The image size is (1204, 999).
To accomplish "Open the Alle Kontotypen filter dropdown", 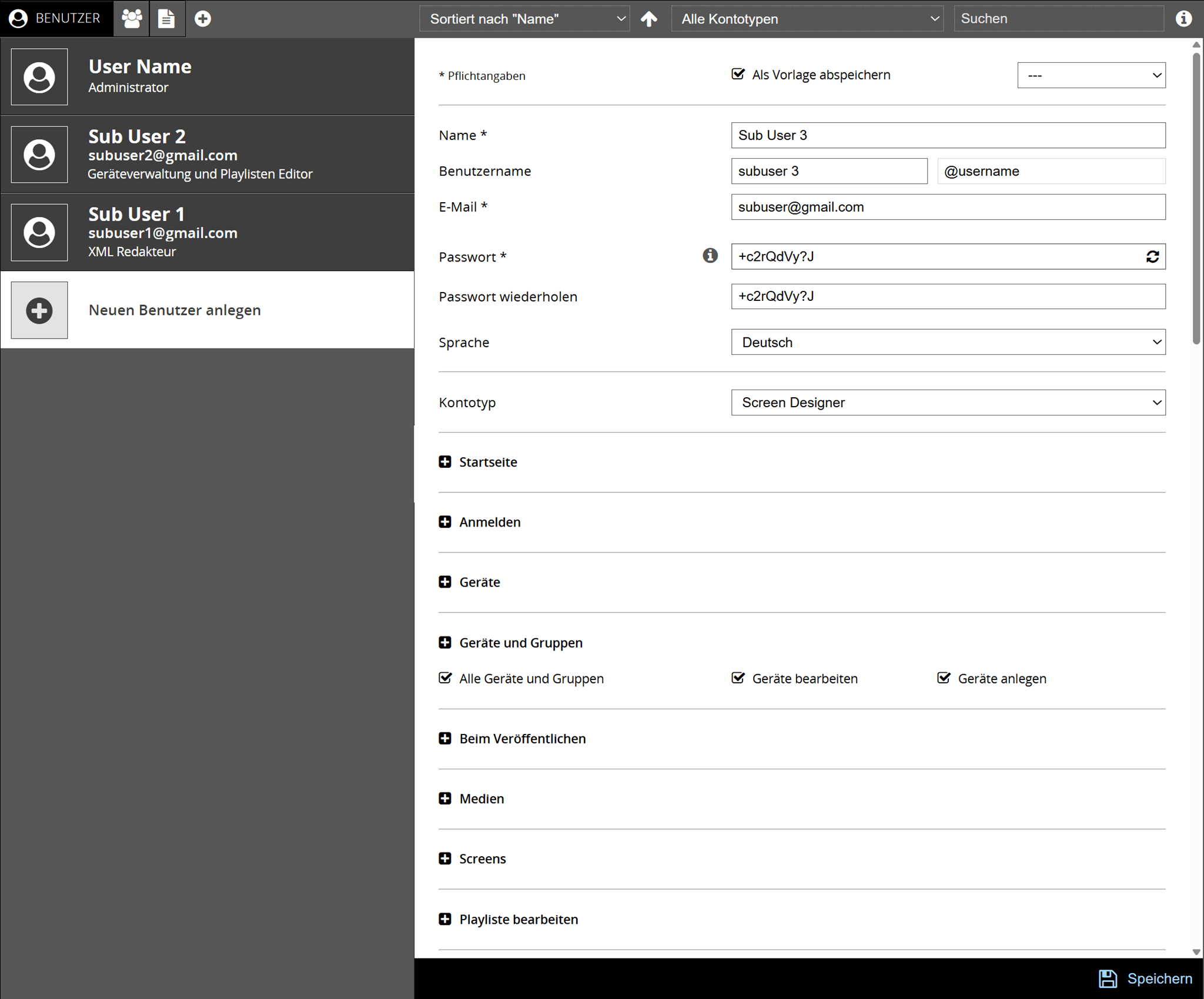I will tap(807, 19).
